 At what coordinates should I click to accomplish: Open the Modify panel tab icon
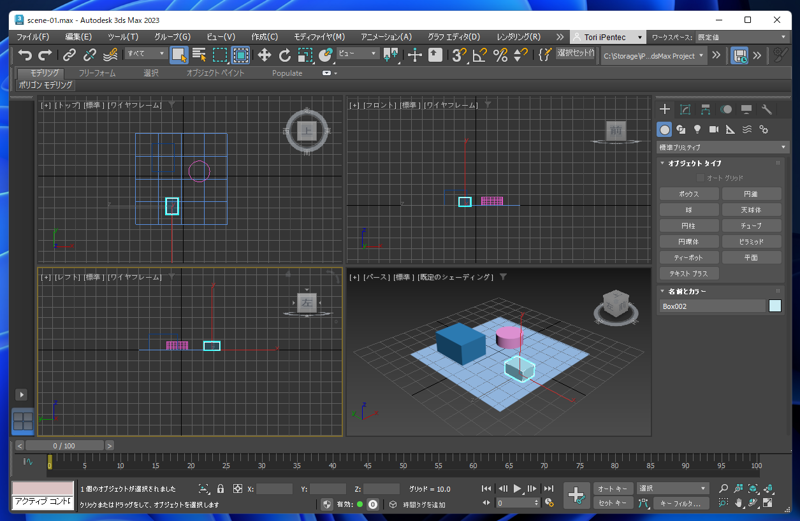click(x=685, y=109)
